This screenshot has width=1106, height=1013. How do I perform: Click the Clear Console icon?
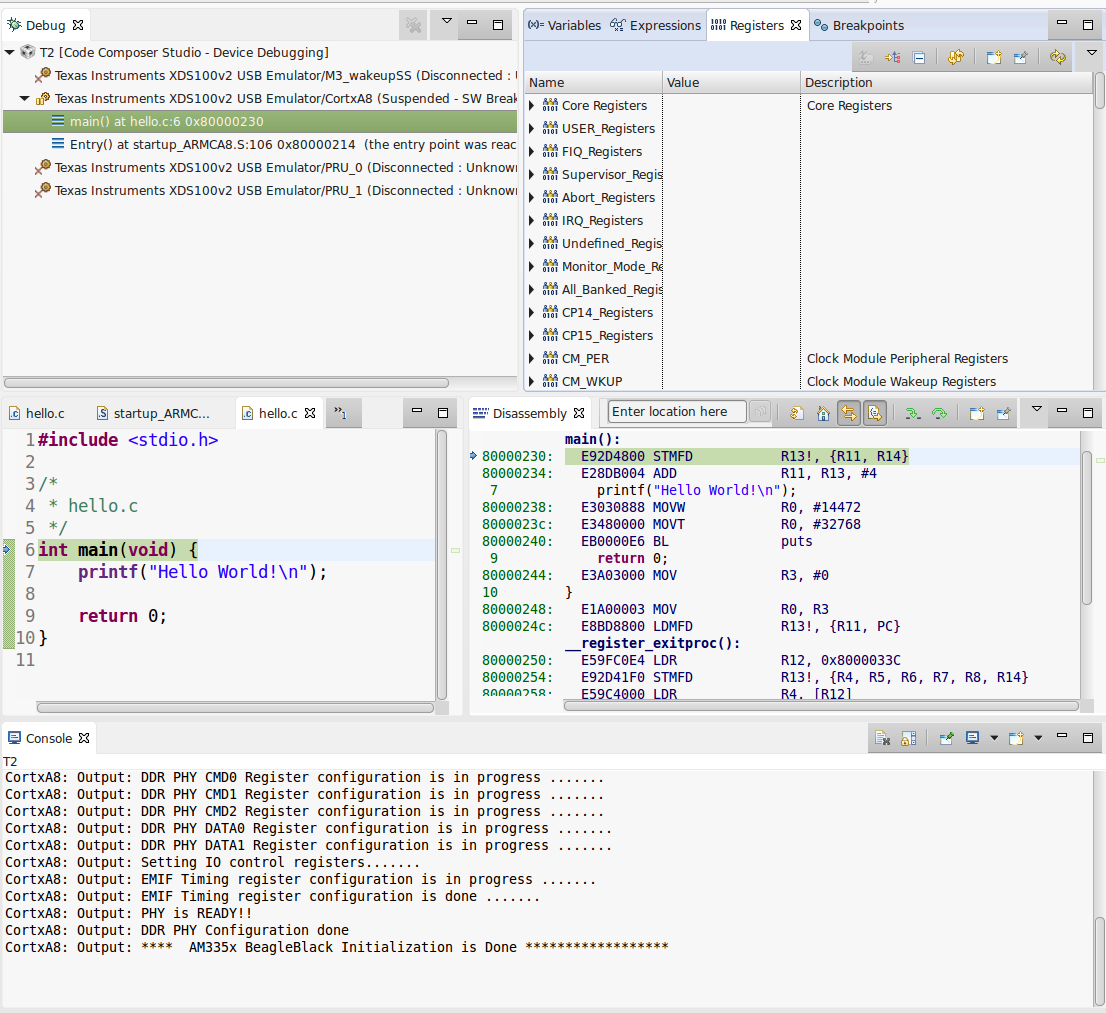[882, 738]
